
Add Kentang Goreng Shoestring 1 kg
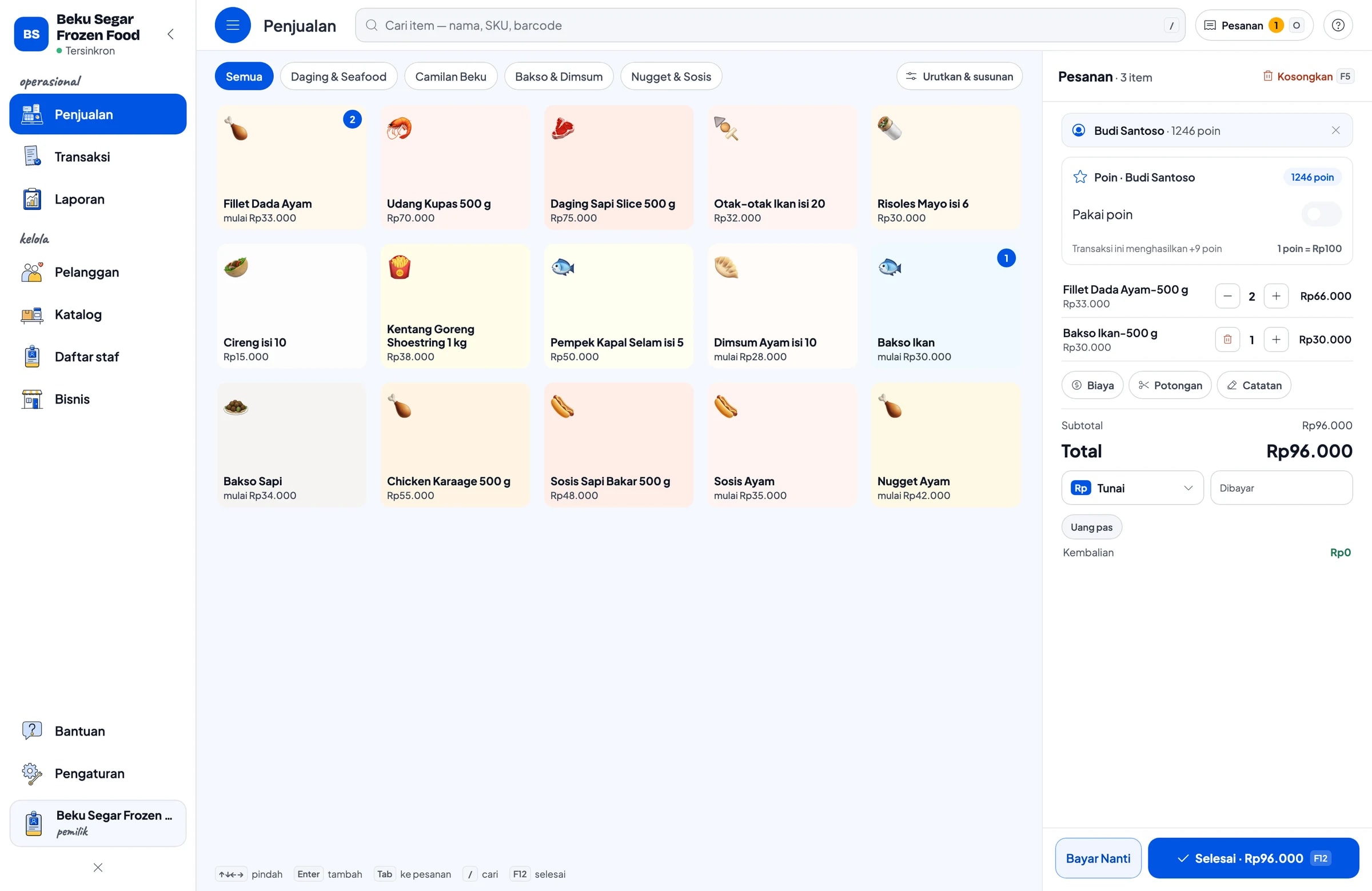455,306
